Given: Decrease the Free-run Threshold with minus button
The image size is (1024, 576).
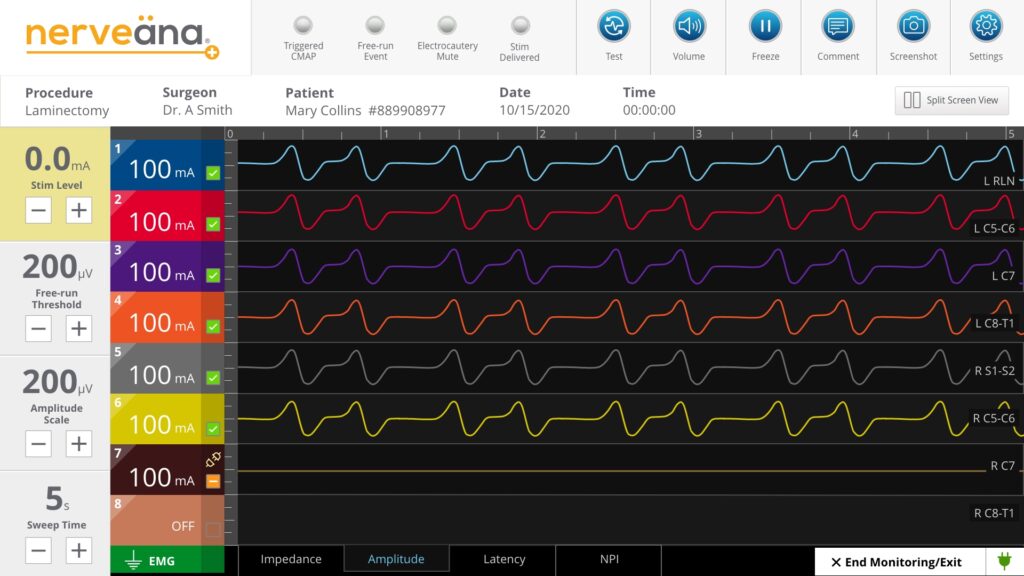Looking at the screenshot, I should pos(38,328).
